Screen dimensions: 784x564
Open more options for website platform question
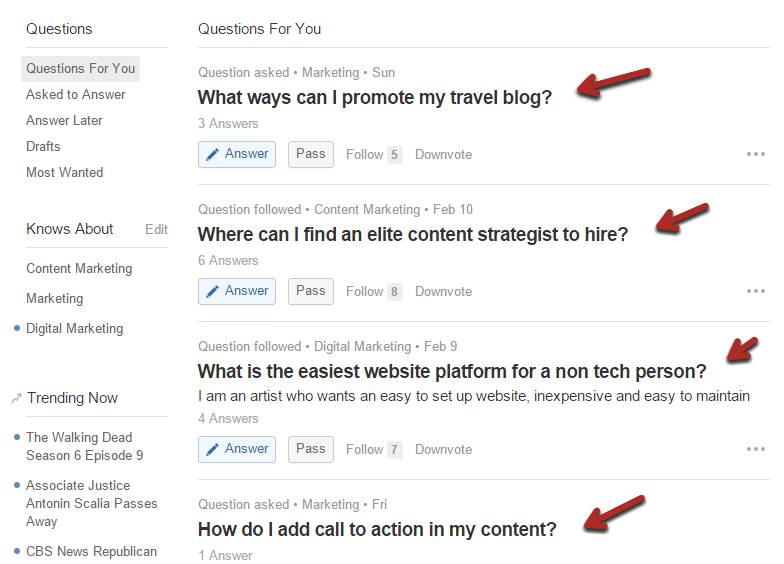tap(756, 449)
